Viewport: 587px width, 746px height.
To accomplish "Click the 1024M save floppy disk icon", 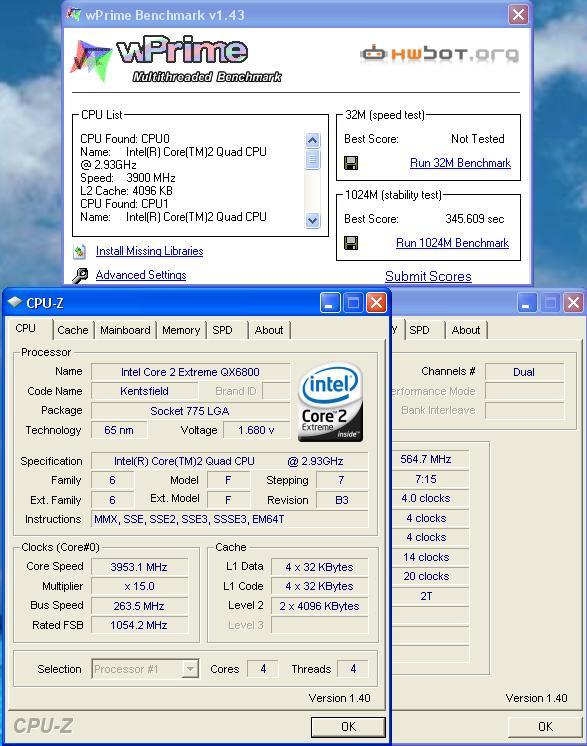I will [x=351, y=243].
